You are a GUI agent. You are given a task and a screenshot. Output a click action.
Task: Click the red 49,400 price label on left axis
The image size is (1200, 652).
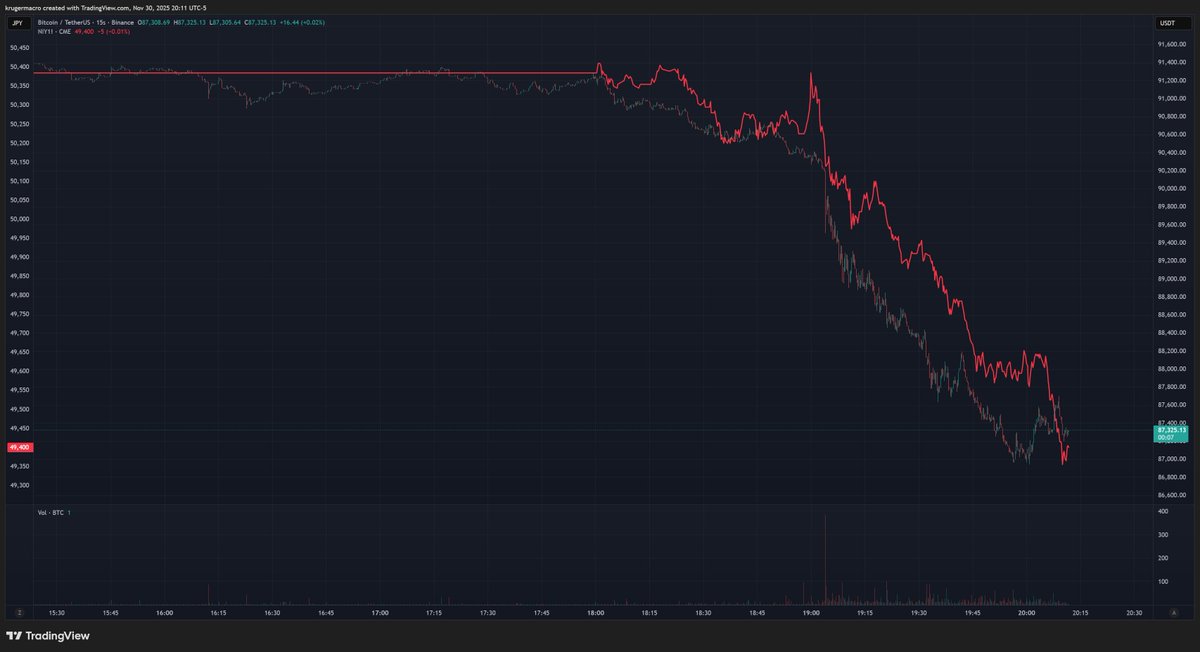[x=18, y=447]
